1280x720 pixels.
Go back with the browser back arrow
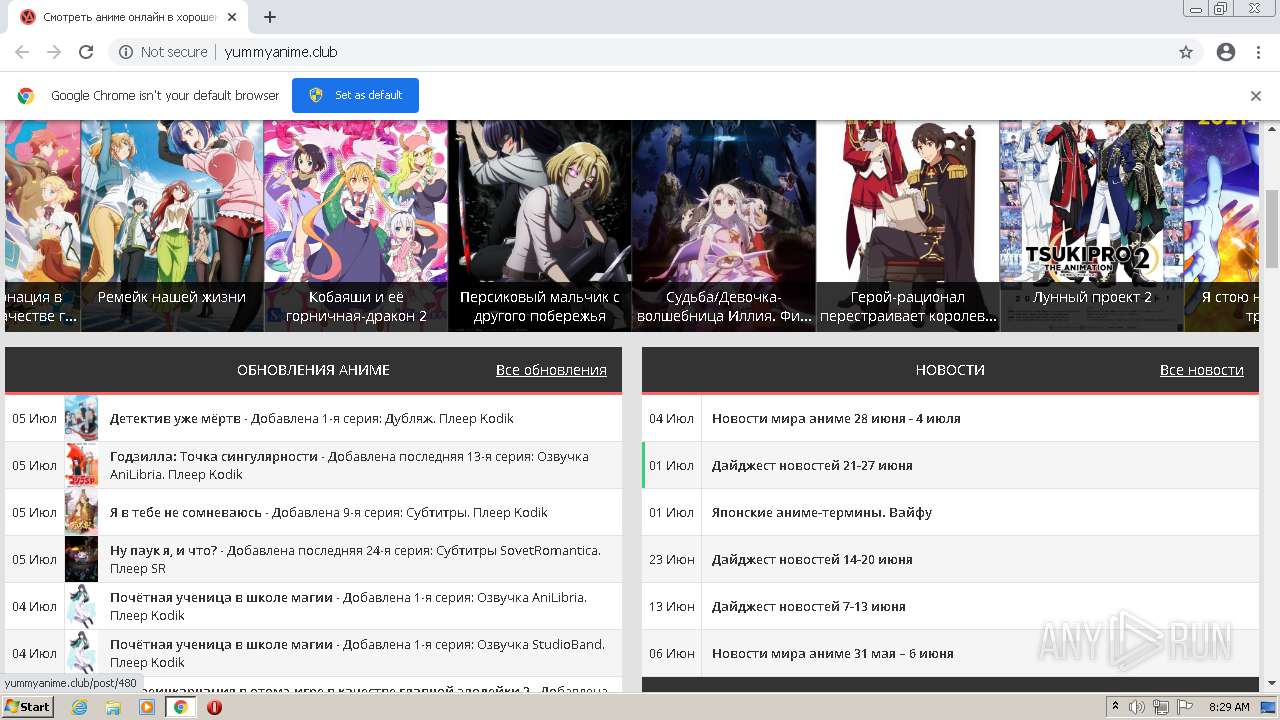(22, 52)
